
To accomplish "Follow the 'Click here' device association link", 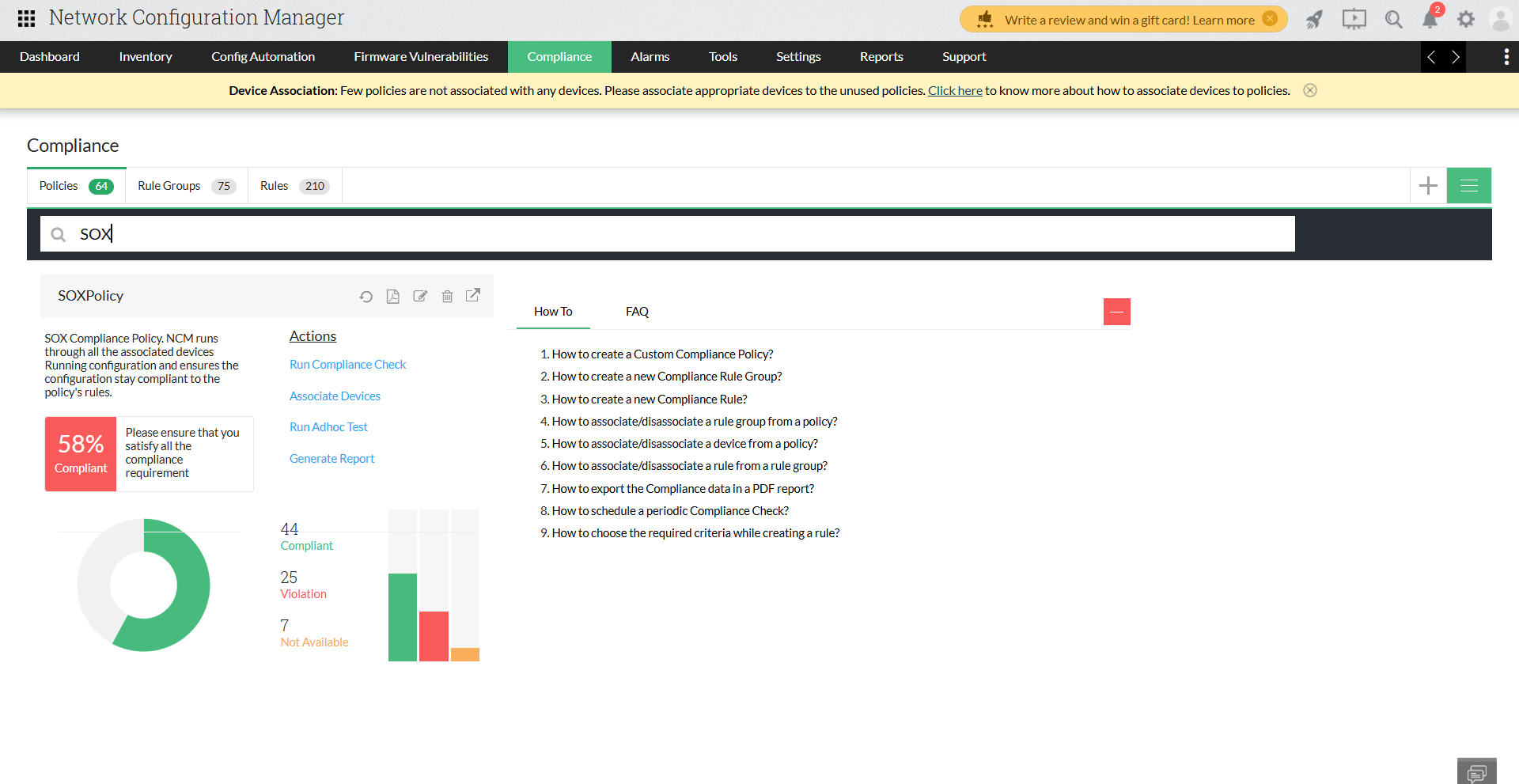I will [x=955, y=91].
